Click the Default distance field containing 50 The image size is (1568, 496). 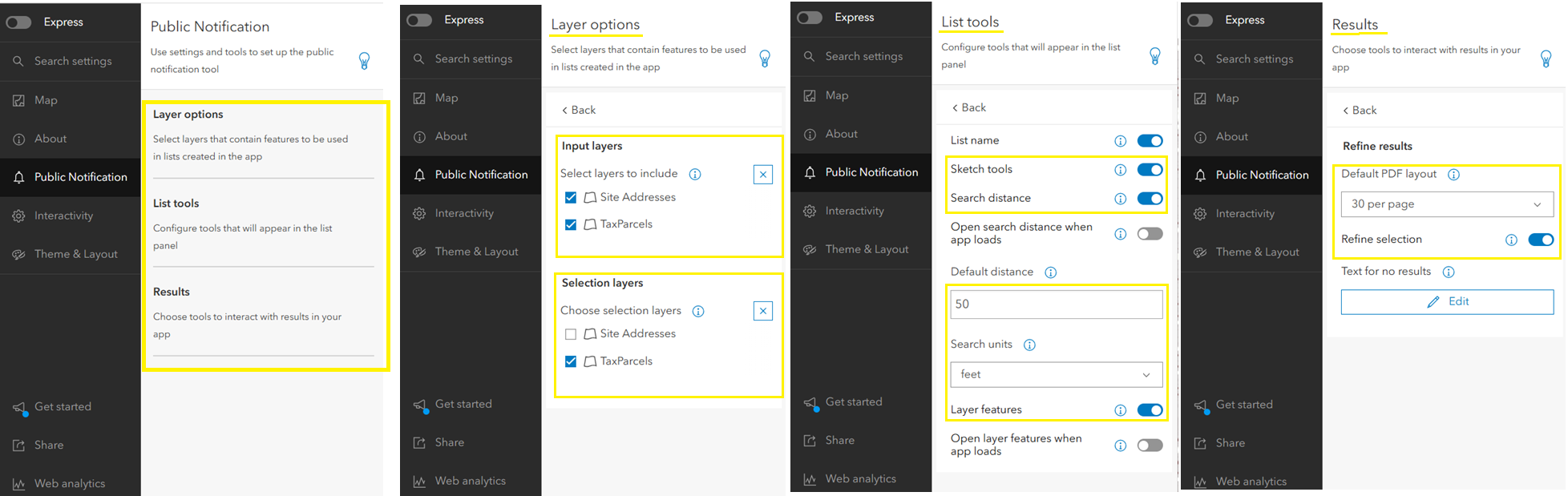(x=1056, y=304)
